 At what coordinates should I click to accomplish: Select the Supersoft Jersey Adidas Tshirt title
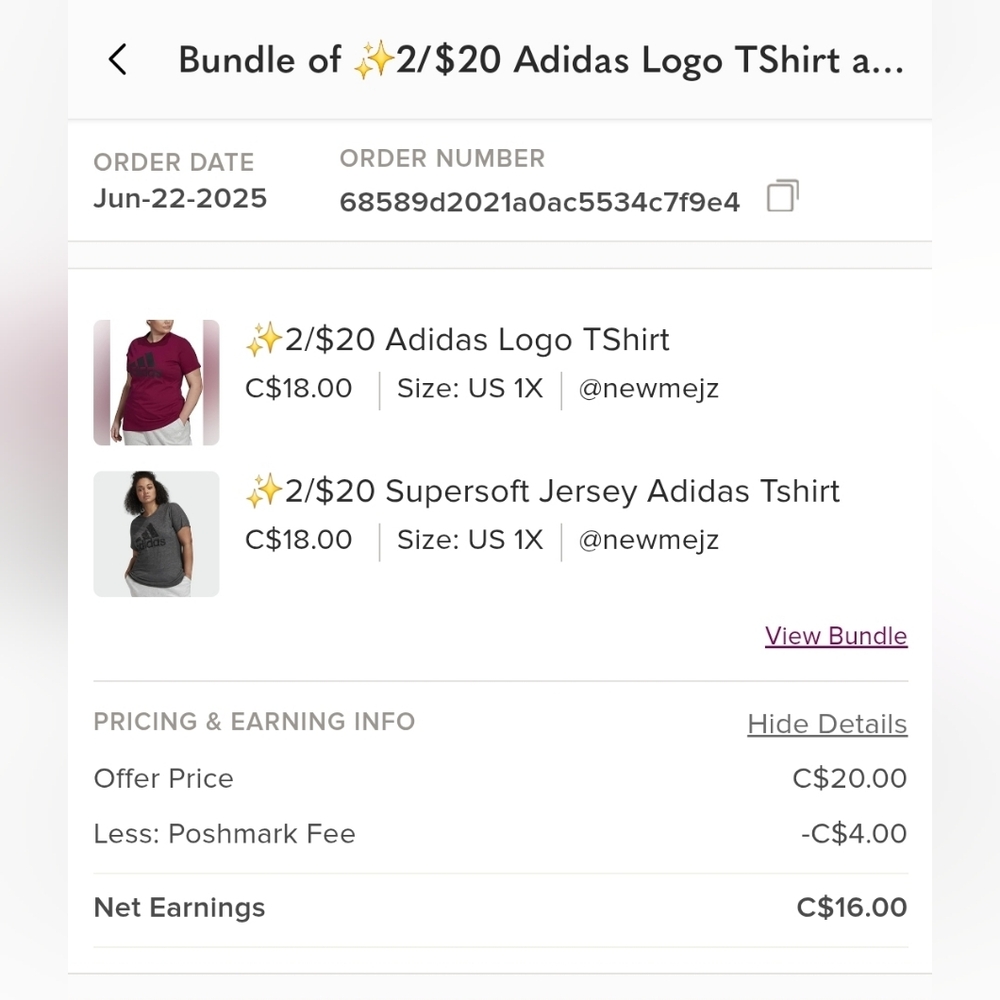544,491
